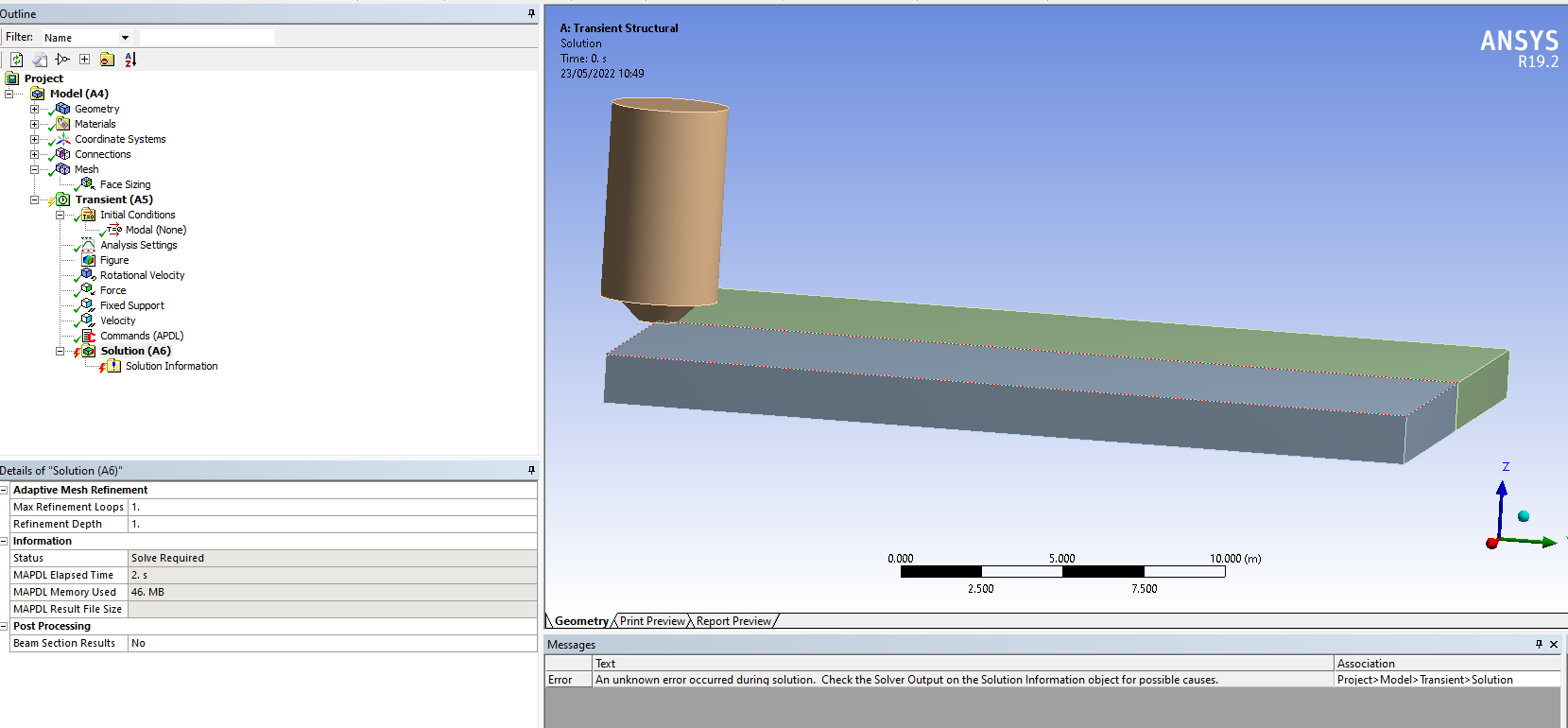Expand the Geometry tree node

click(x=34, y=109)
